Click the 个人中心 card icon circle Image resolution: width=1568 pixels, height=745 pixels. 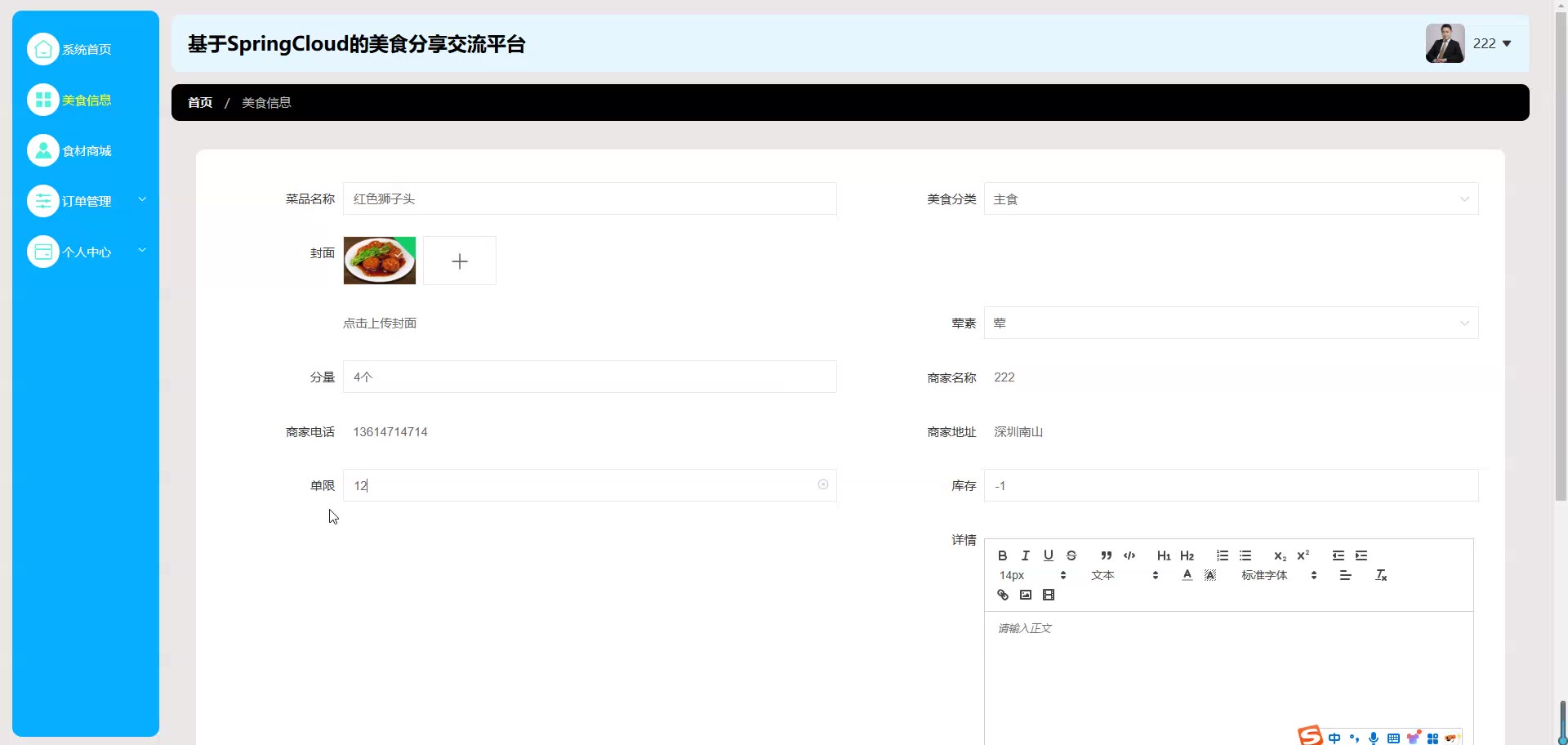43,252
